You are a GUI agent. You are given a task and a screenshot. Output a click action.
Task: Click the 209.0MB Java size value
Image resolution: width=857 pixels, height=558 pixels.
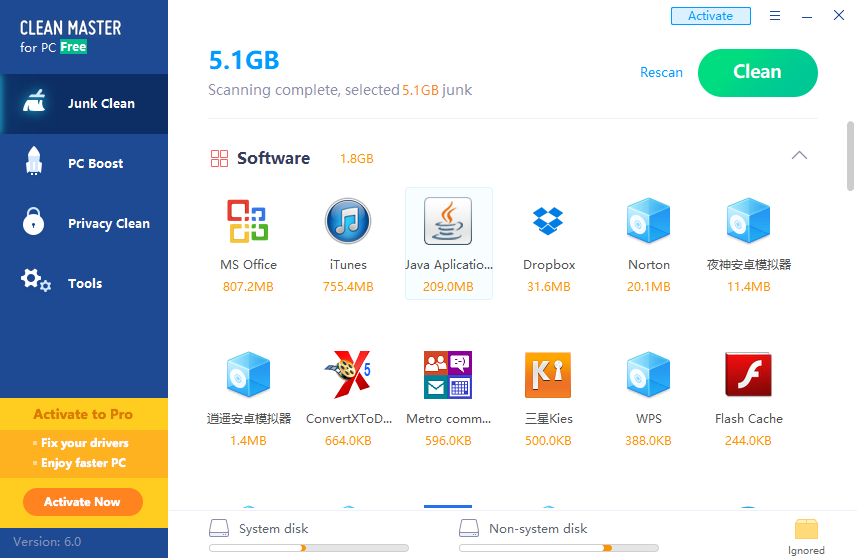448,287
